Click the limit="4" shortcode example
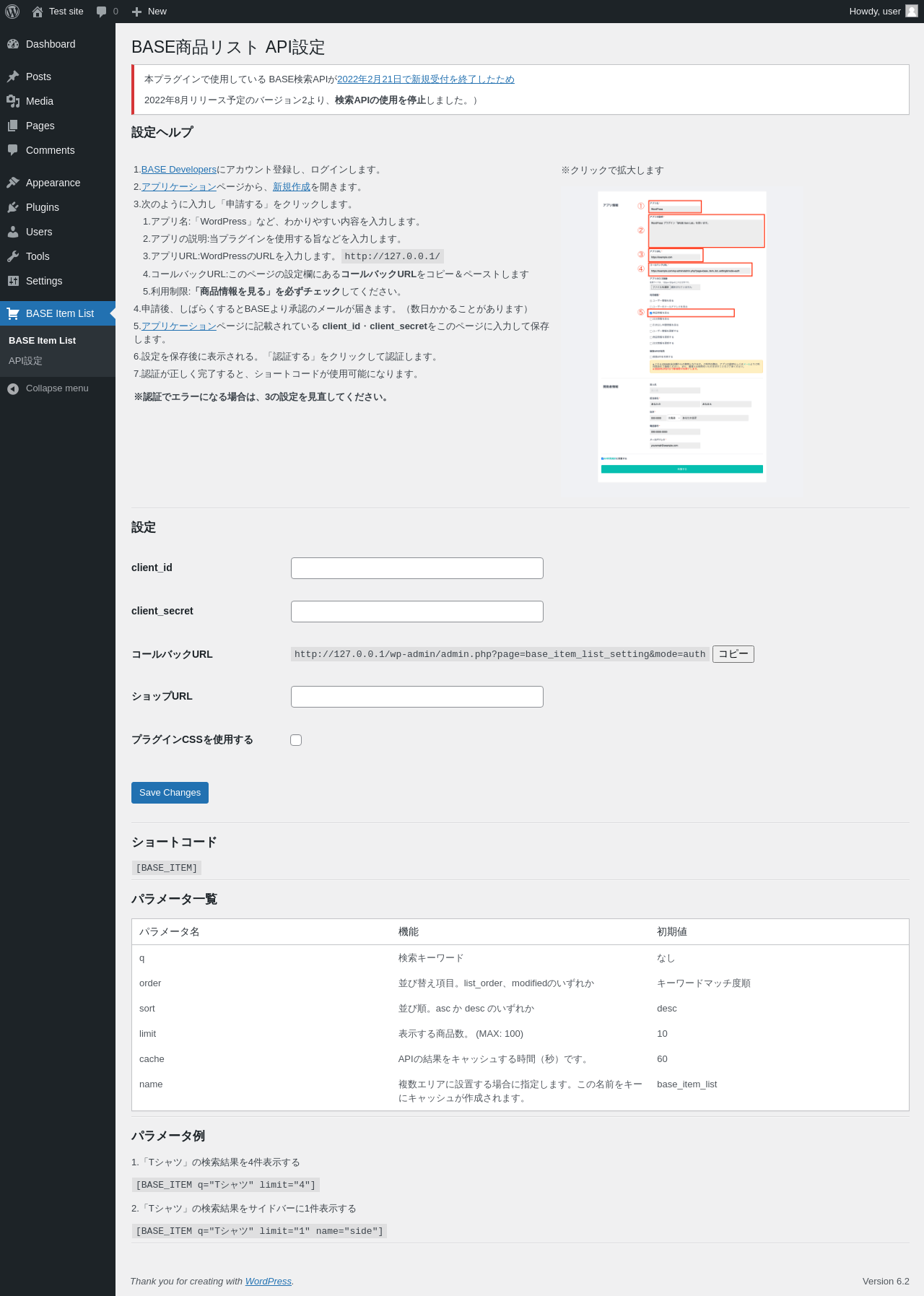 click(226, 1185)
